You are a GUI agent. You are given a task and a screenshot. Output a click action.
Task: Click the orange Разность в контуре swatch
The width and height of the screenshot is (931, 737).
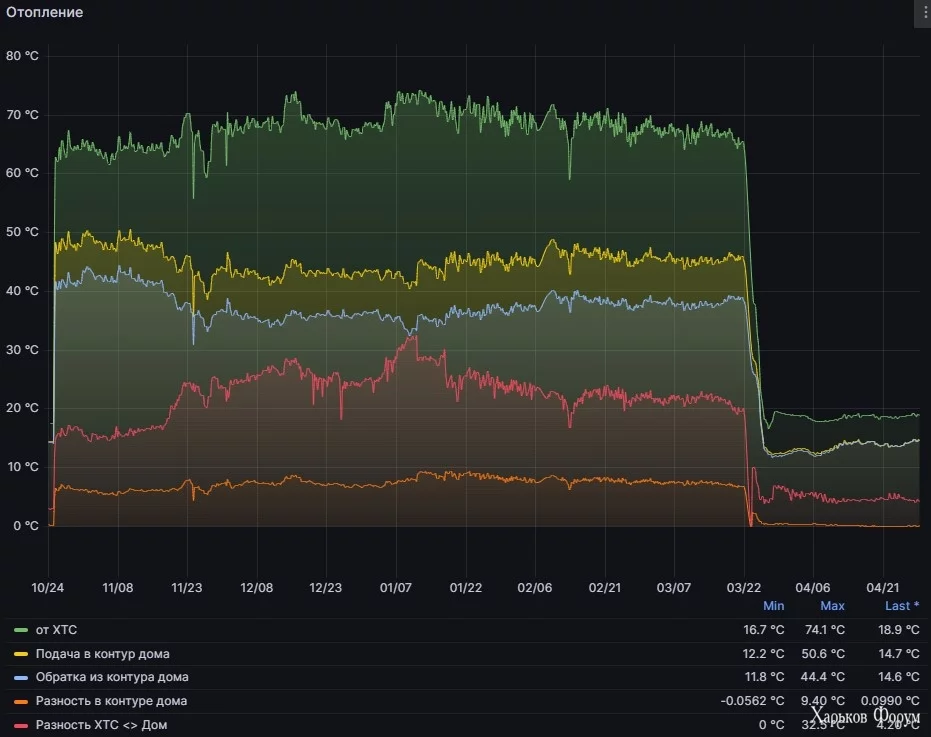(21, 701)
